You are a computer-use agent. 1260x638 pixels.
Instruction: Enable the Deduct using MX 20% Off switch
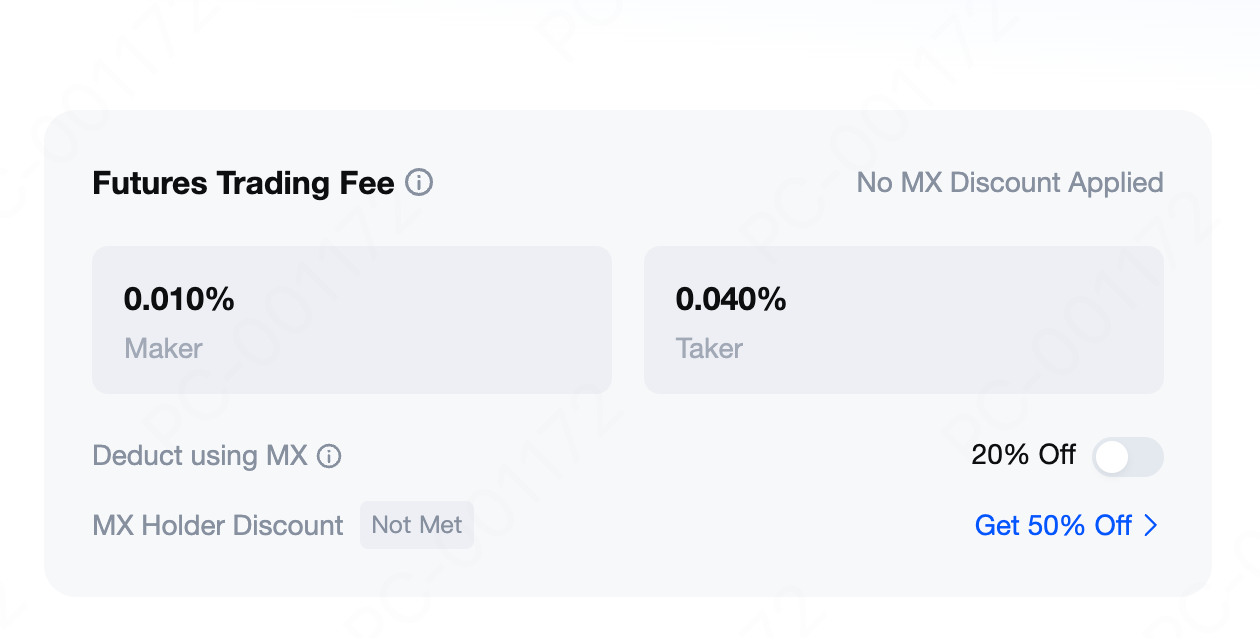(x=1127, y=457)
